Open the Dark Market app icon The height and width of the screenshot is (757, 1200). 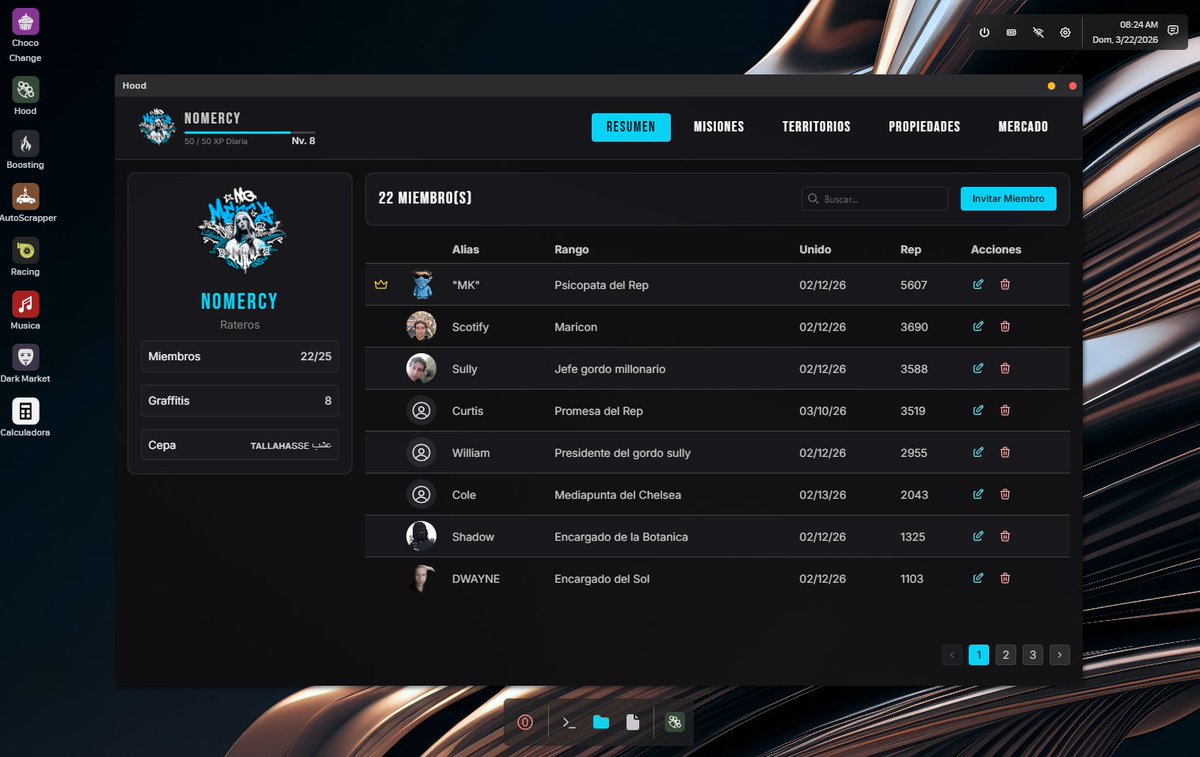(x=26, y=357)
